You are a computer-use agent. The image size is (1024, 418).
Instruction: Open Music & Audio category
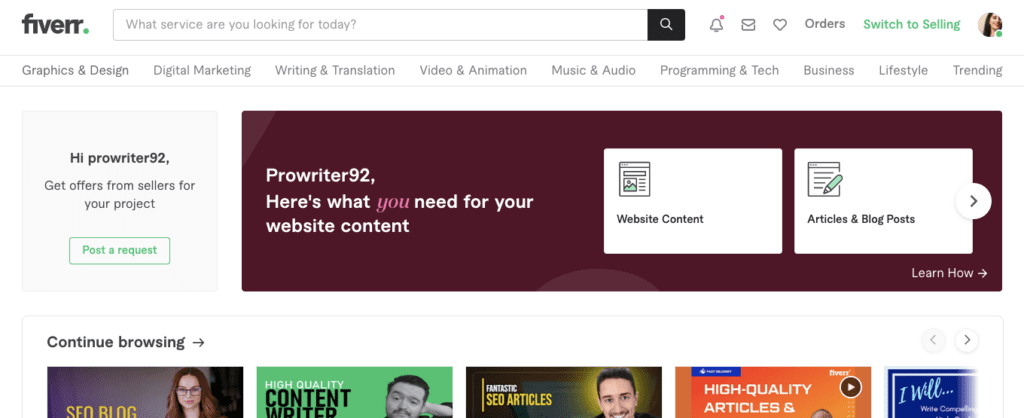[x=593, y=71]
